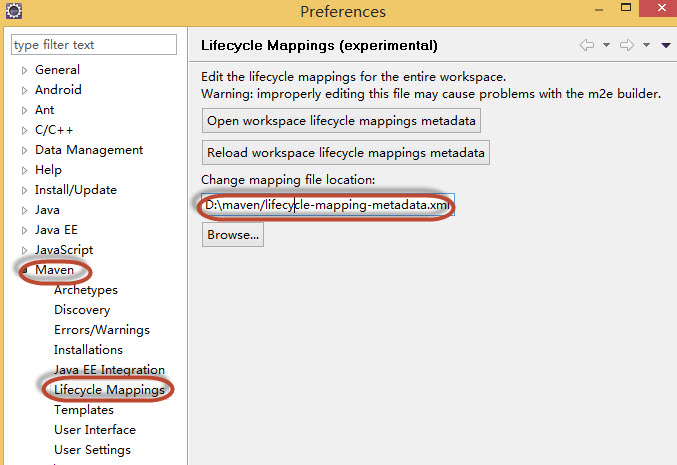This screenshot has width=677, height=465.
Task: Open Templates under Maven
Action: tap(84, 410)
